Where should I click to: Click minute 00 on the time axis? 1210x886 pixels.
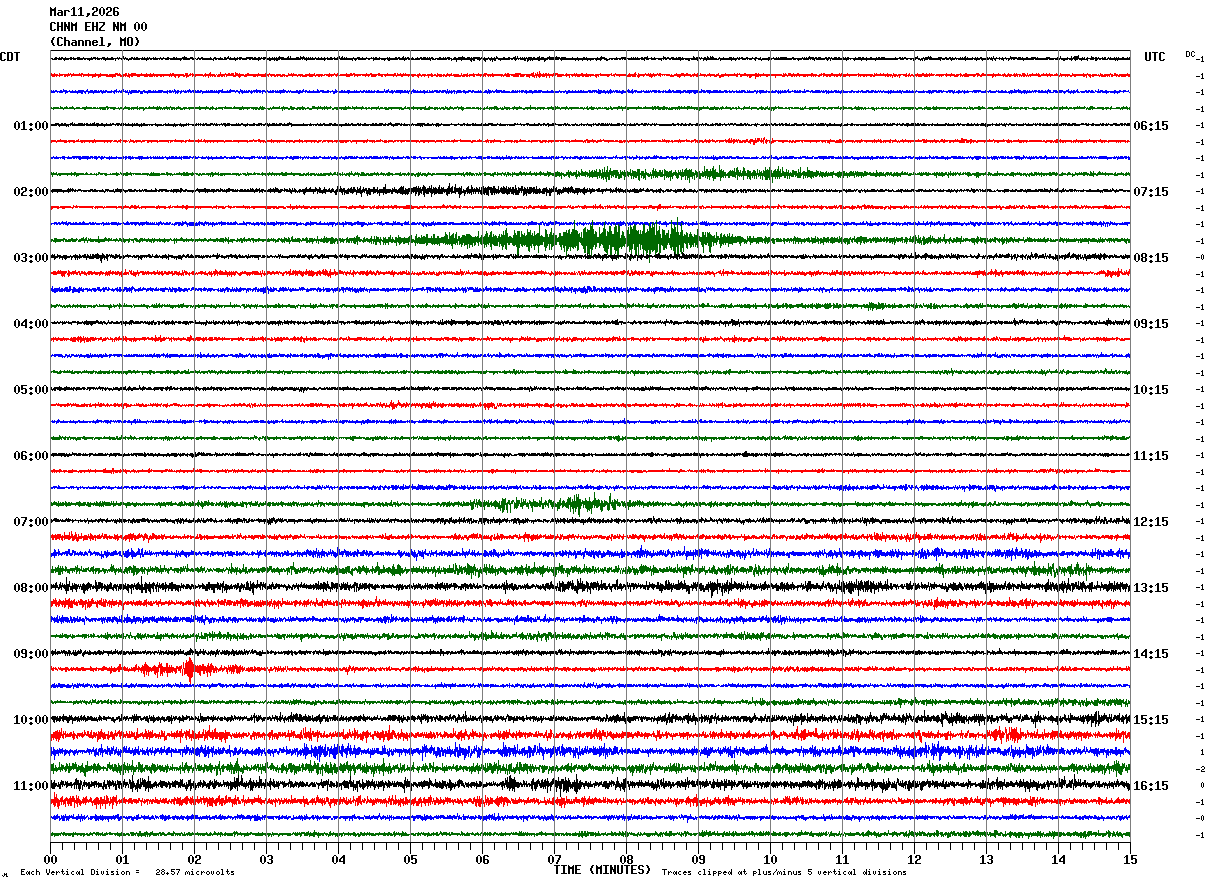tap(50, 859)
